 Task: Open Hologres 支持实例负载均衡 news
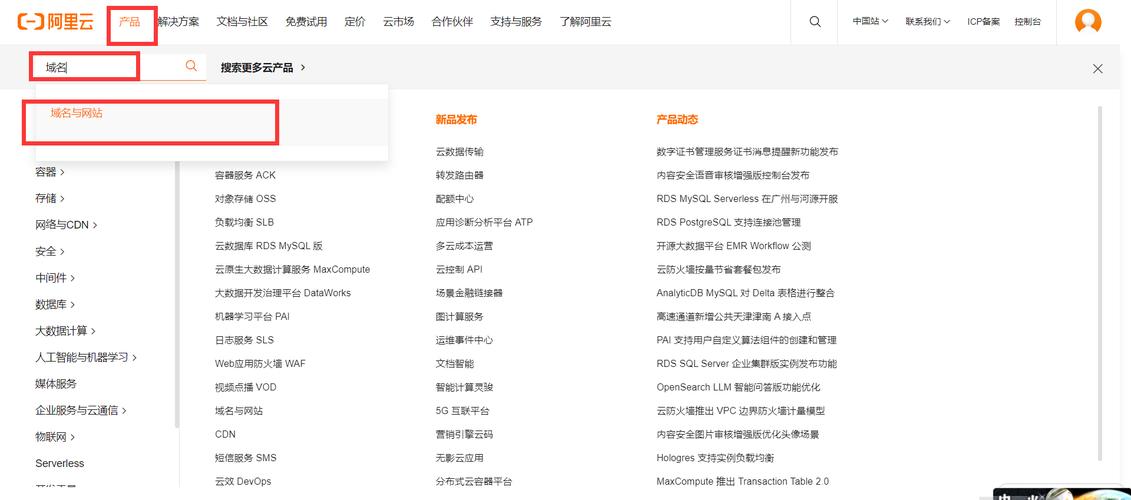[x=715, y=457]
